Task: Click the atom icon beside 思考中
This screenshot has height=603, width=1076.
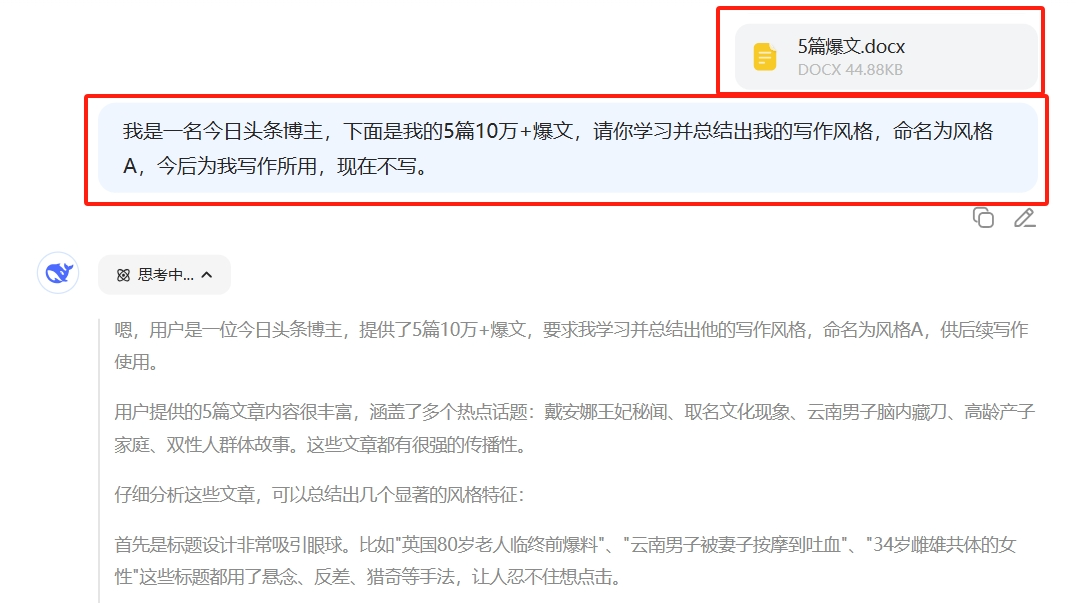Action: coord(123,275)
